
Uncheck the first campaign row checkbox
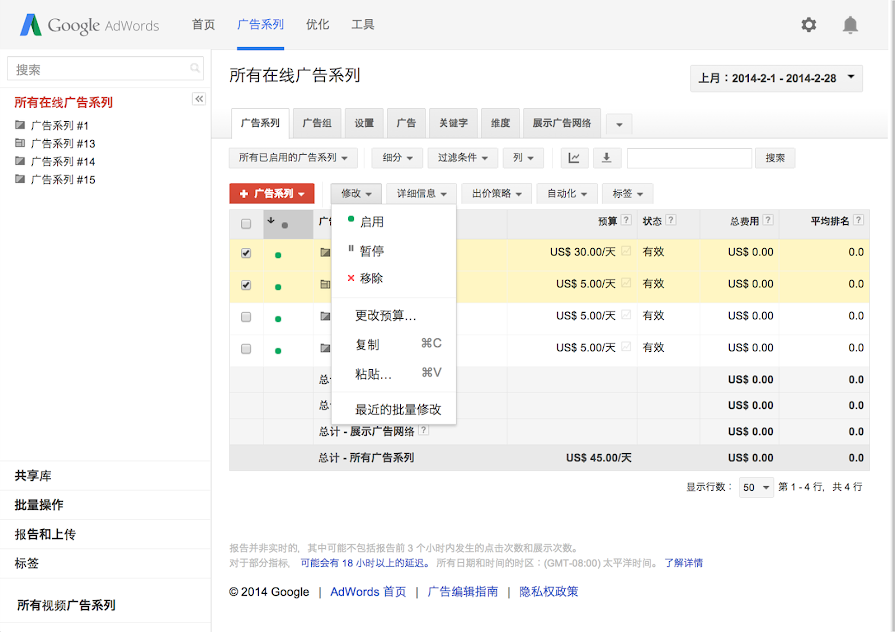coord(246,253)
